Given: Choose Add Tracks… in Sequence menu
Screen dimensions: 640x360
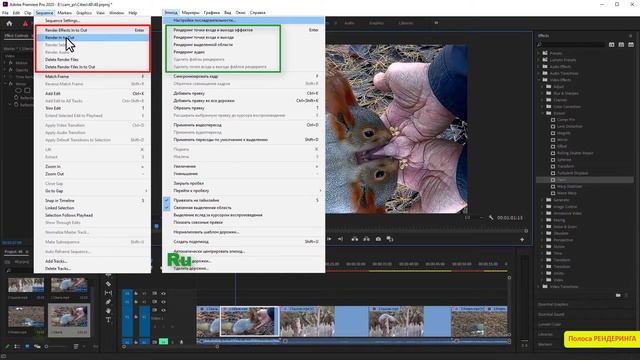Looking at the screenshot, I should pos(93,261).
